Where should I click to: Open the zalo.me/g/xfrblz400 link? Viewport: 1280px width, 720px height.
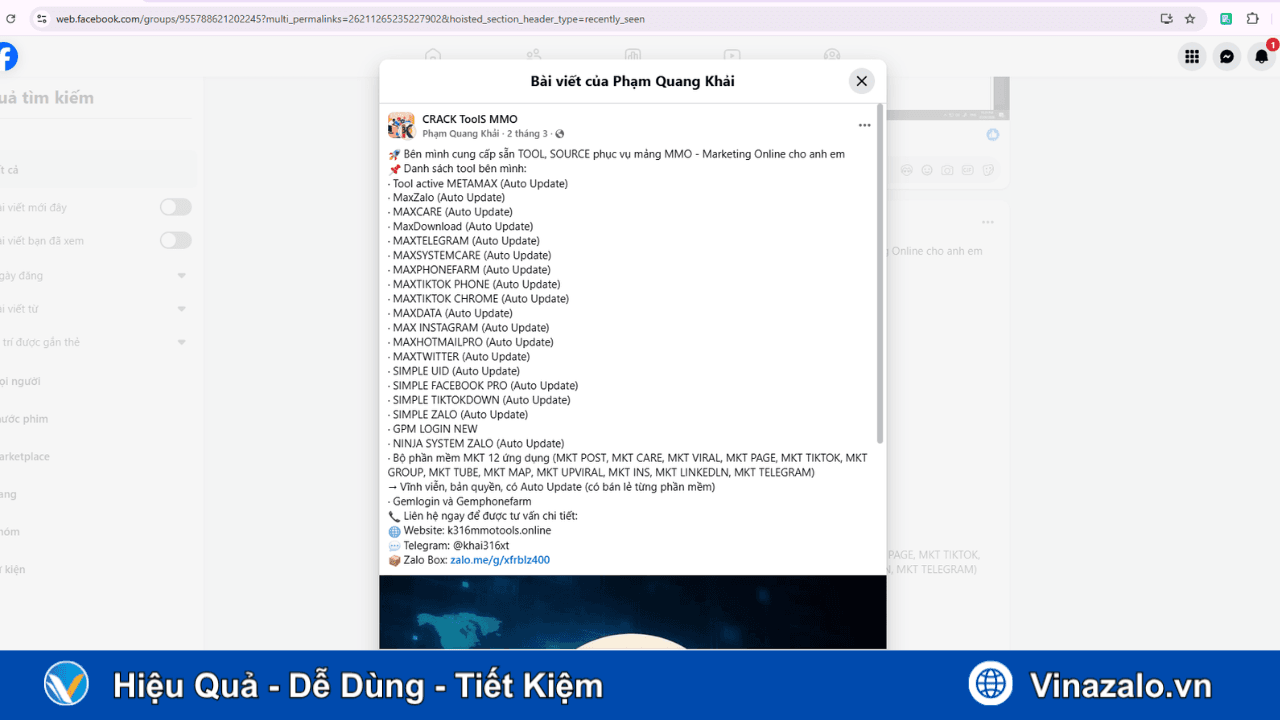point(499,559)
